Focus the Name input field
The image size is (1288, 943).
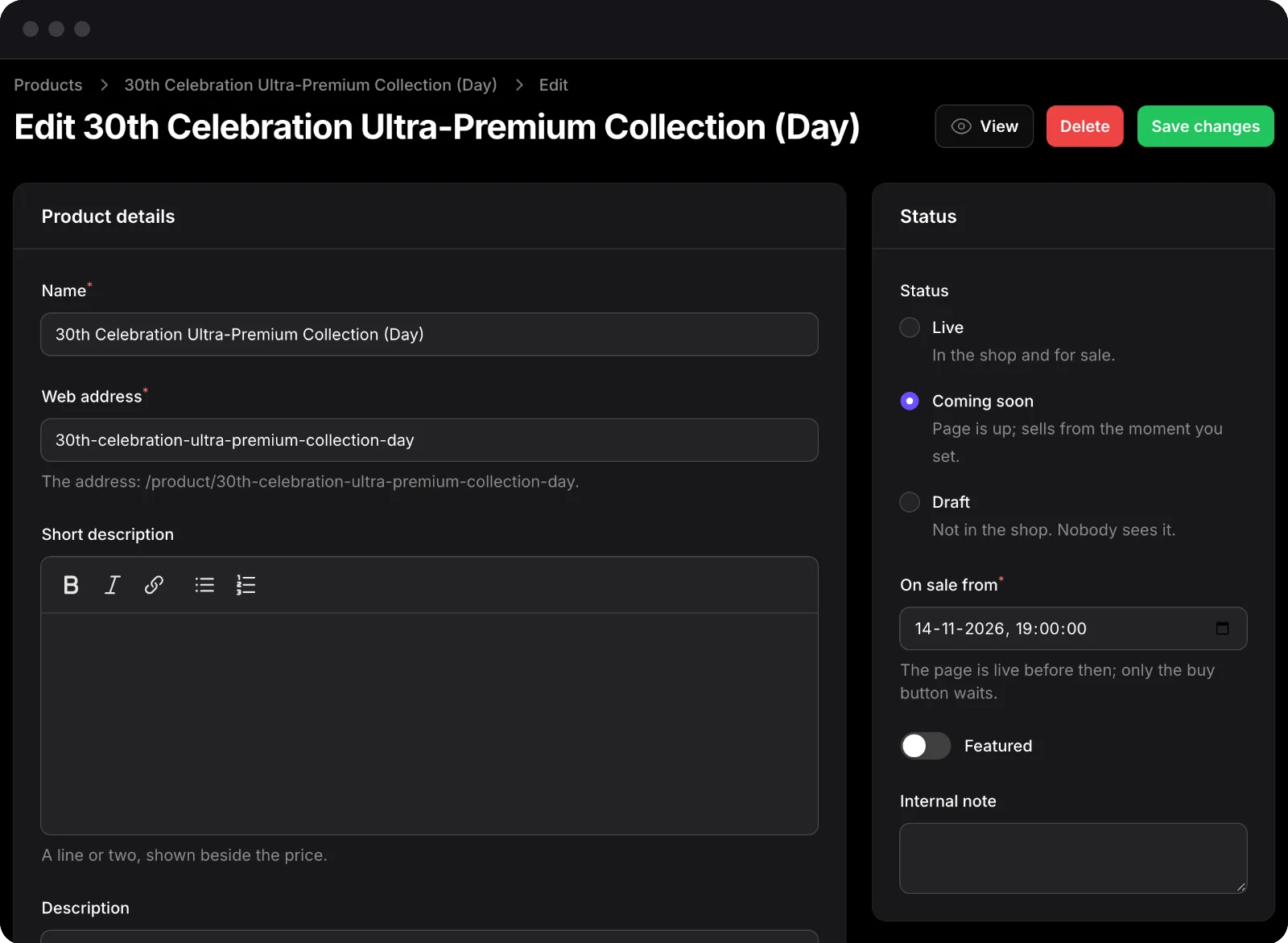point(430,334)
